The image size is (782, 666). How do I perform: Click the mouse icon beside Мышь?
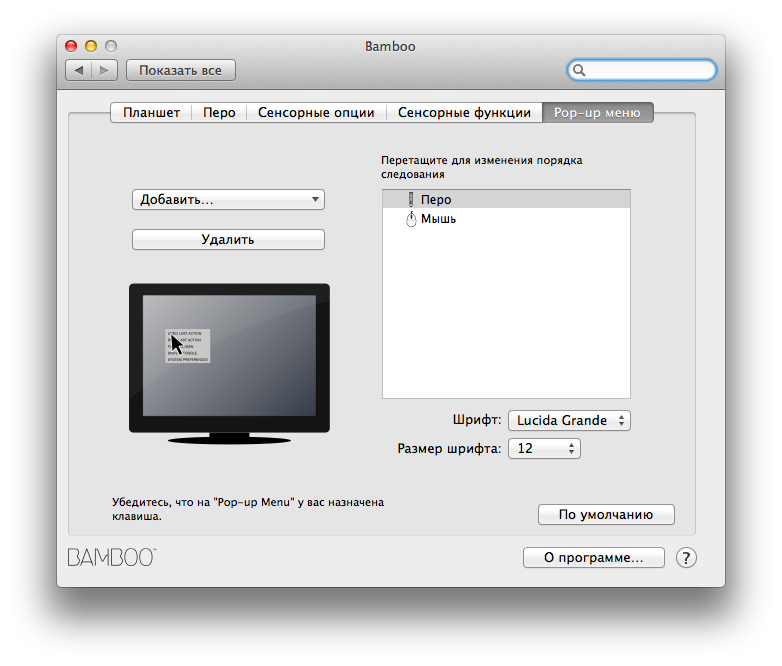coord(411,219)
